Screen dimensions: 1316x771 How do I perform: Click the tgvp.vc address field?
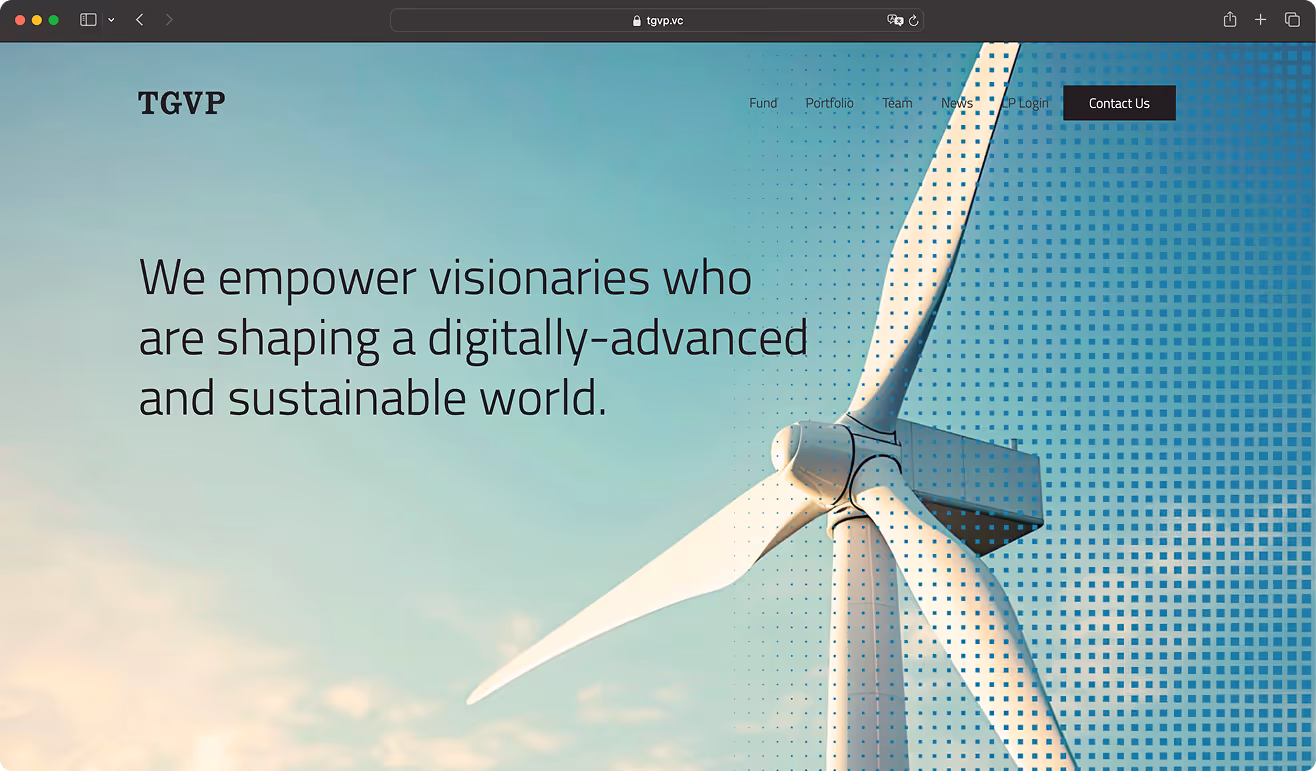coord(657,20)
